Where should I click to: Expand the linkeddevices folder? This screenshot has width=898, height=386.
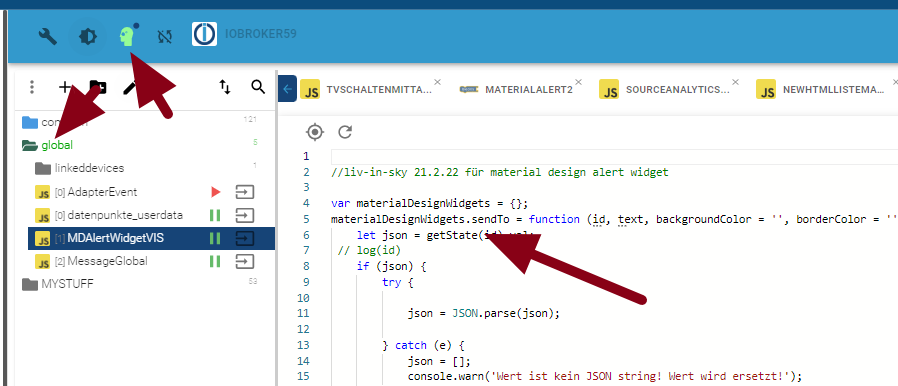tap(43, 168)
